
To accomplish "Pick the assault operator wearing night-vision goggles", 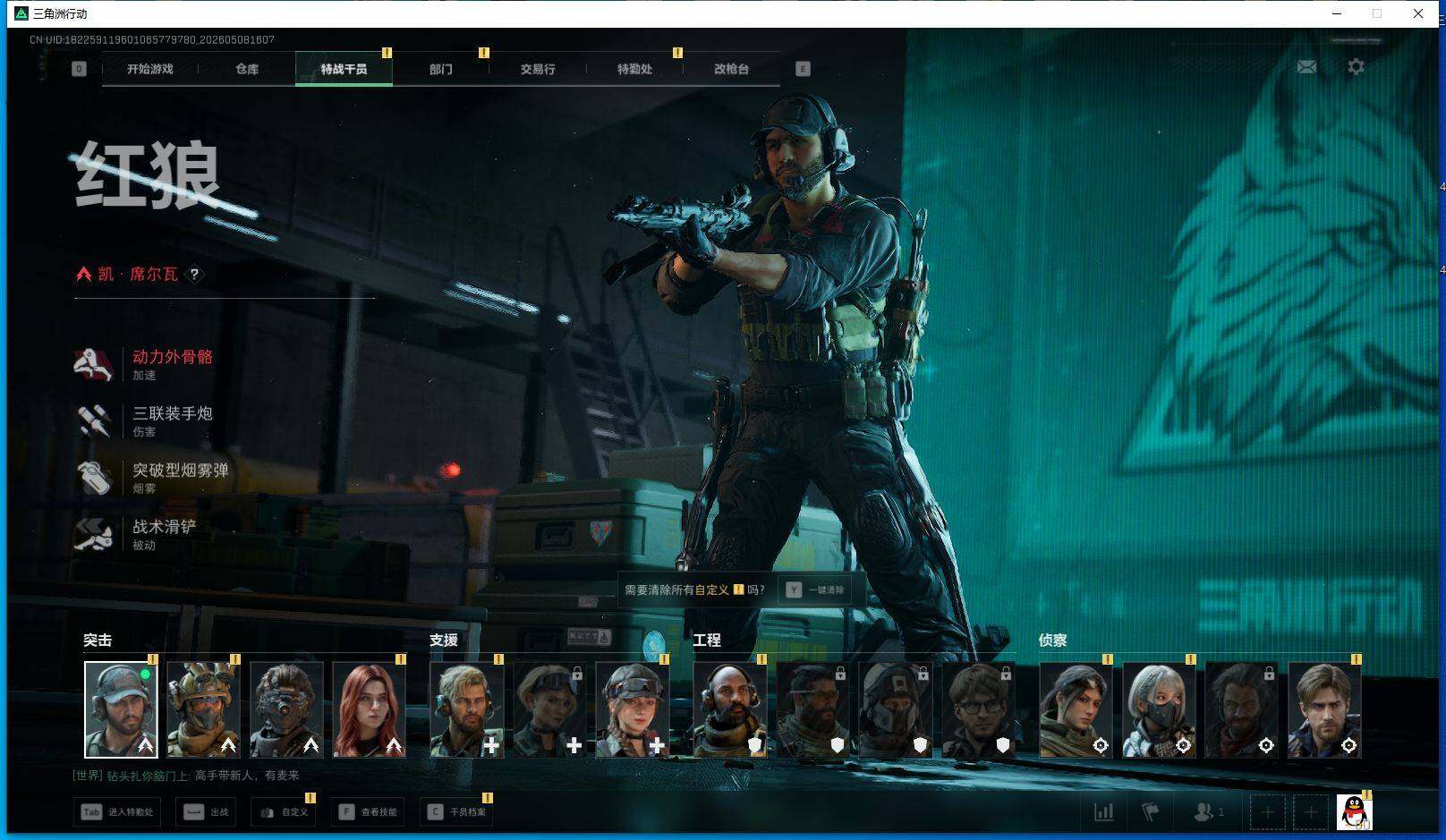I will point(286,709).
